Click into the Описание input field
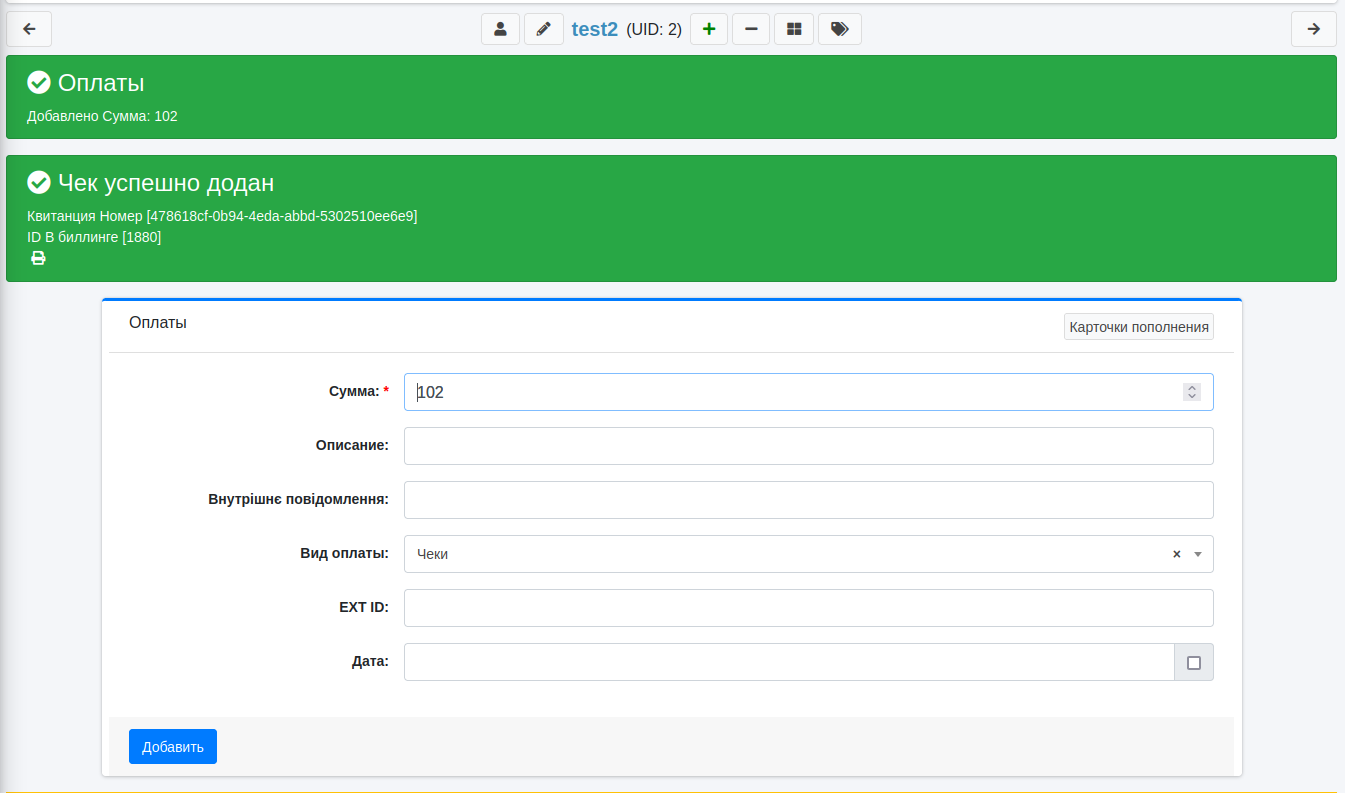1345x793 pixels. [808, 446]
